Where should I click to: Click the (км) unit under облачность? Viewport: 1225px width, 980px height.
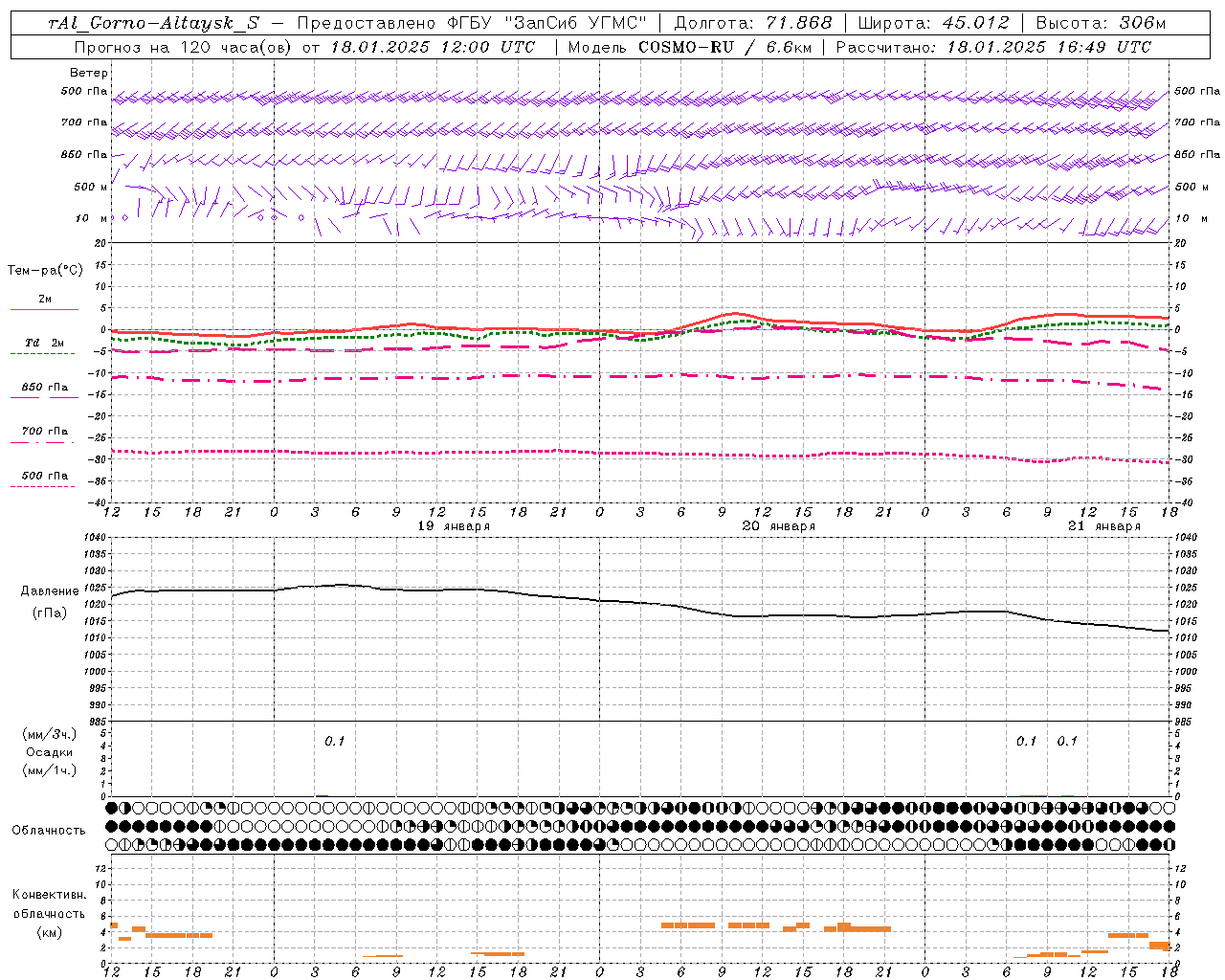click(x=49, y=932)
